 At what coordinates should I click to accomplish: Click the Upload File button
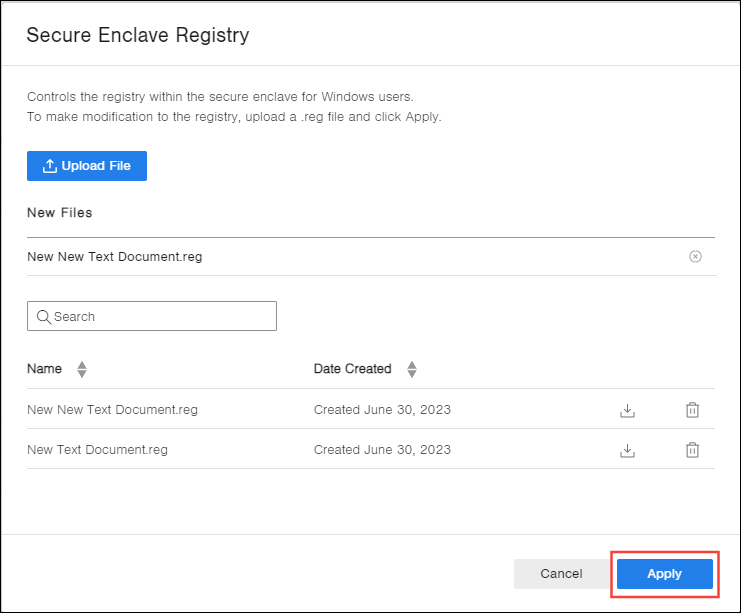(x=87, y=166)
